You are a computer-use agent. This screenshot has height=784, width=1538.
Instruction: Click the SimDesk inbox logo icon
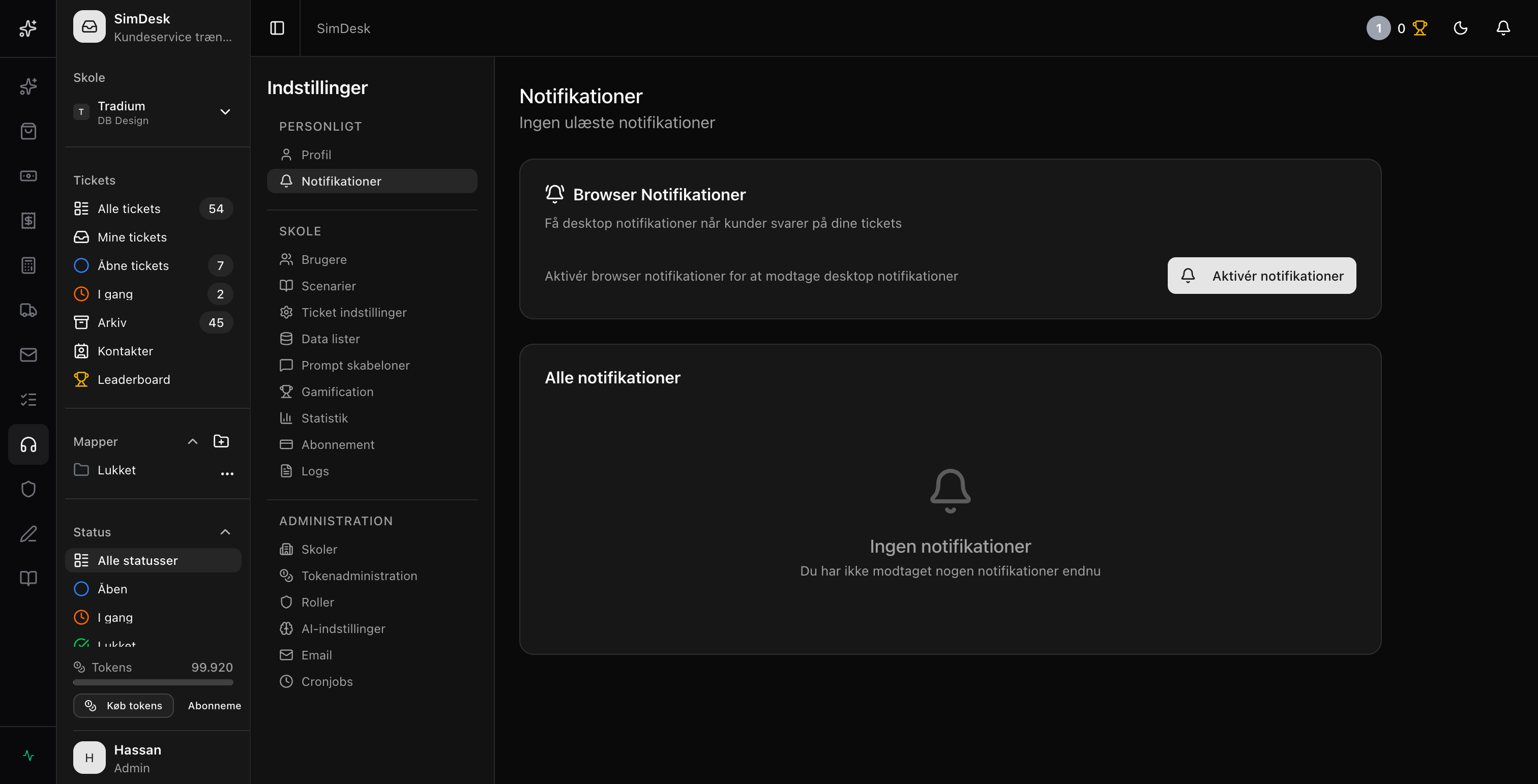coord(90,27)
